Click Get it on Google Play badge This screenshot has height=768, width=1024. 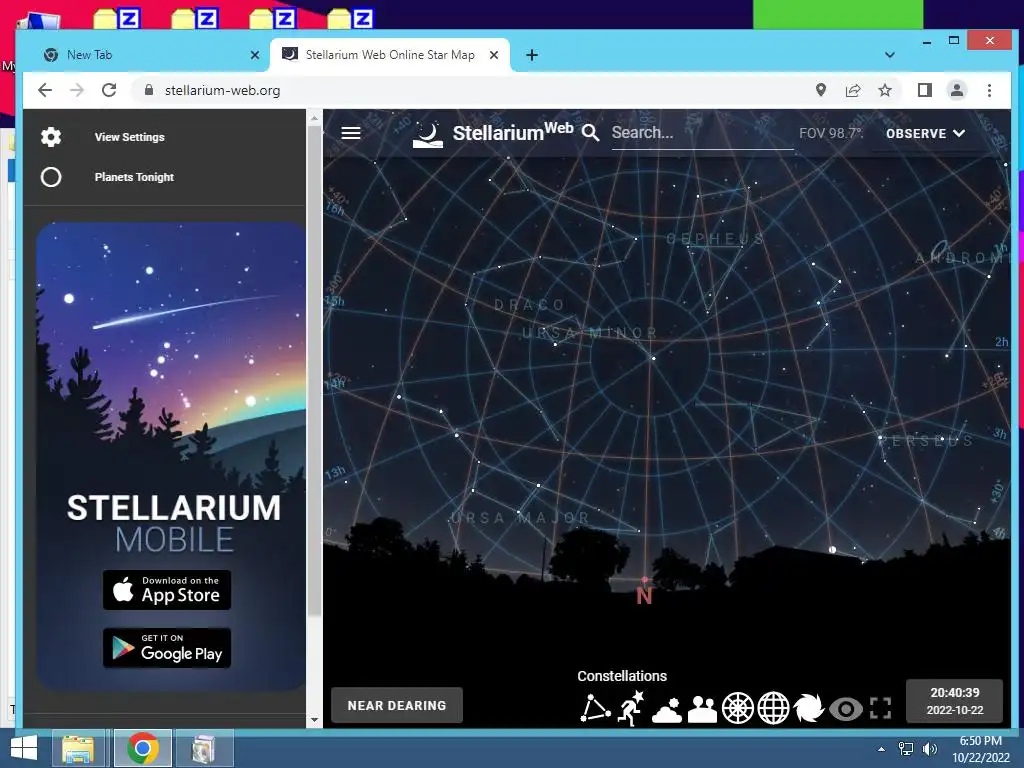coord(167,648)
